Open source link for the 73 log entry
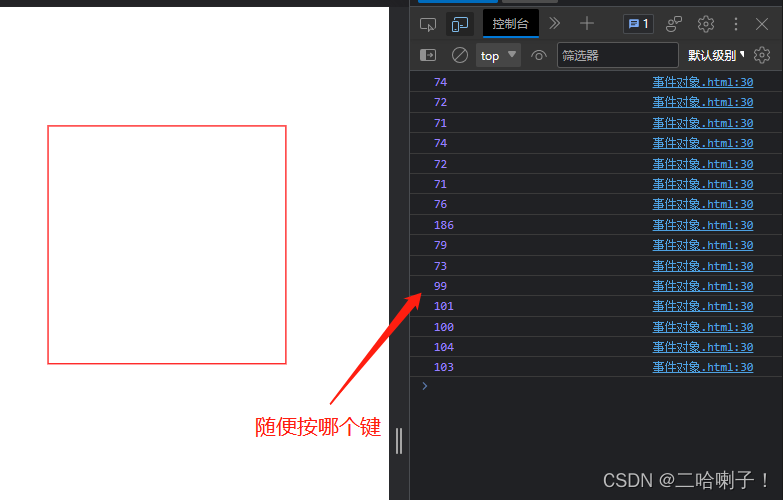This screenshot has width=783, height=500. (703, 266)
